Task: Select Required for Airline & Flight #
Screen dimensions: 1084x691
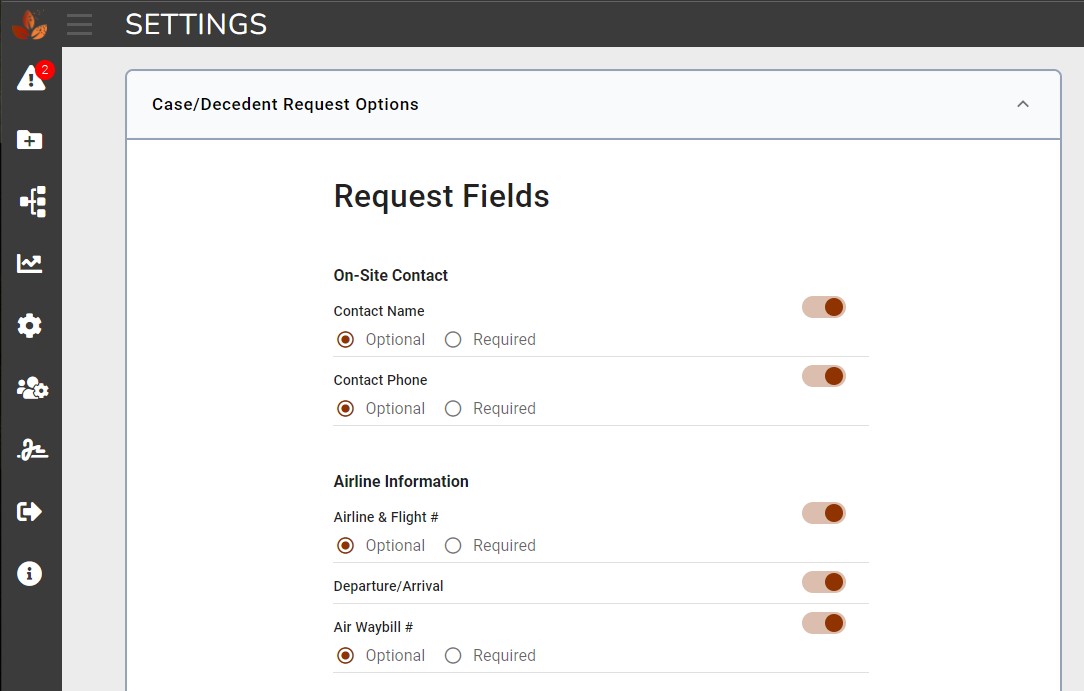Action: coord(453,545)
